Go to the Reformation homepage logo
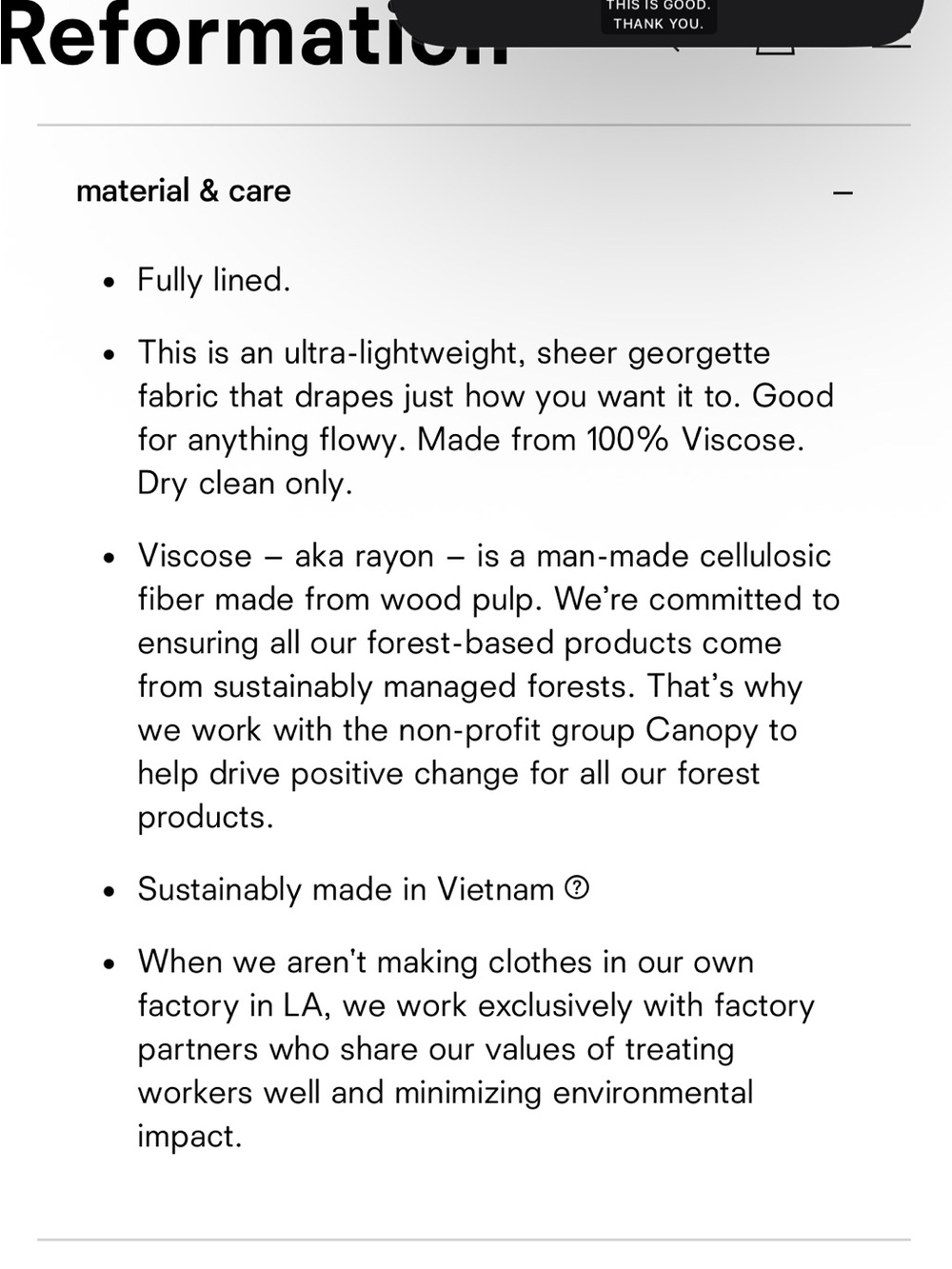 pyautogui.click(x=254, y=34)
